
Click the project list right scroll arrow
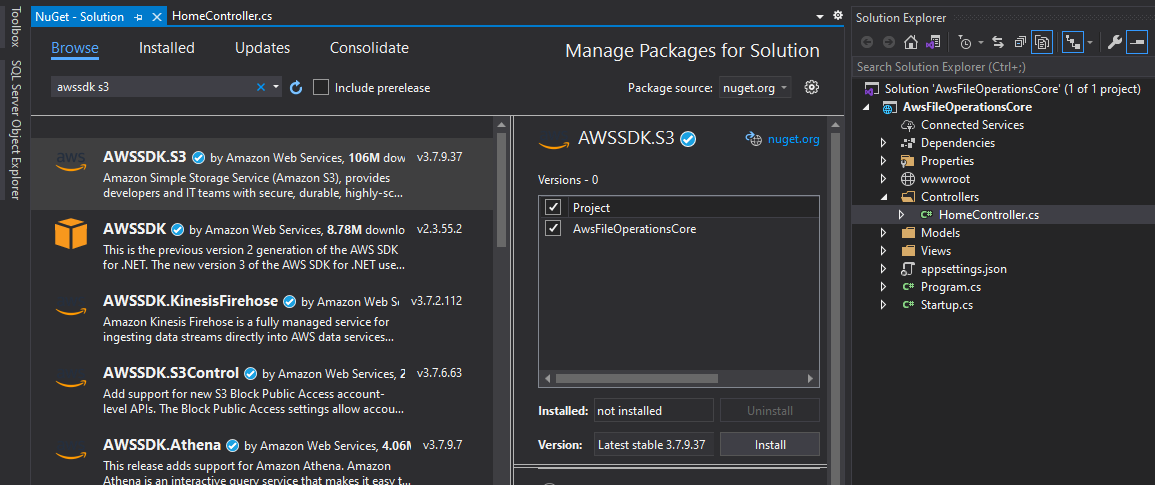coord(811,378)
